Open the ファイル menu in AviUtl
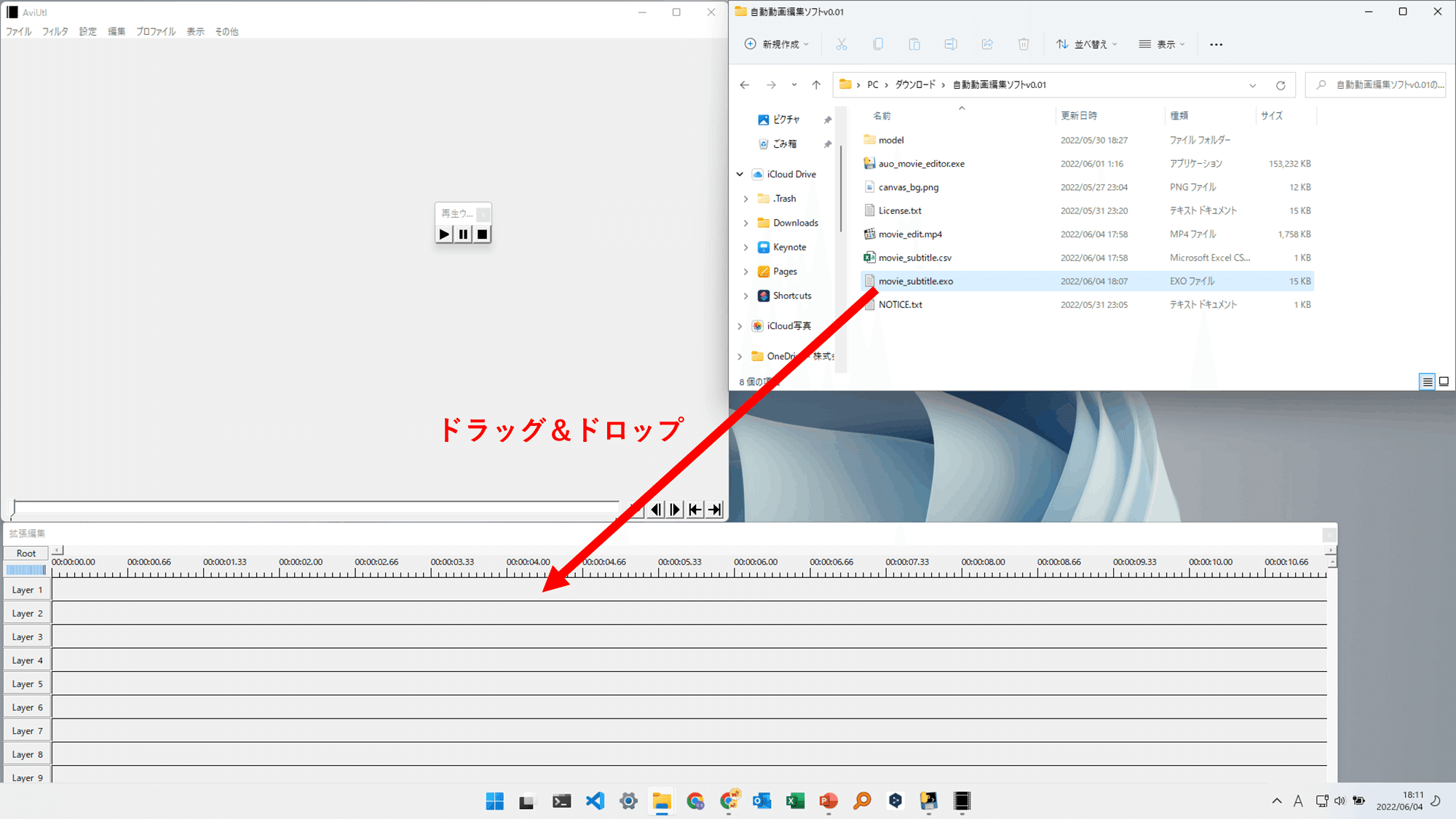Viewport: 1456px width, 819px height. (19, 31)
